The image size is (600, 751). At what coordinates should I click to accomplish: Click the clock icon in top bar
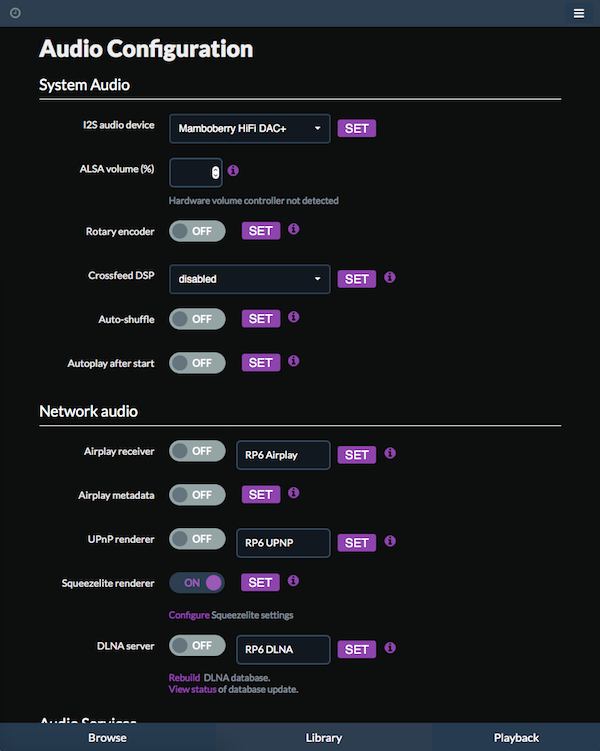coord(15,13)
